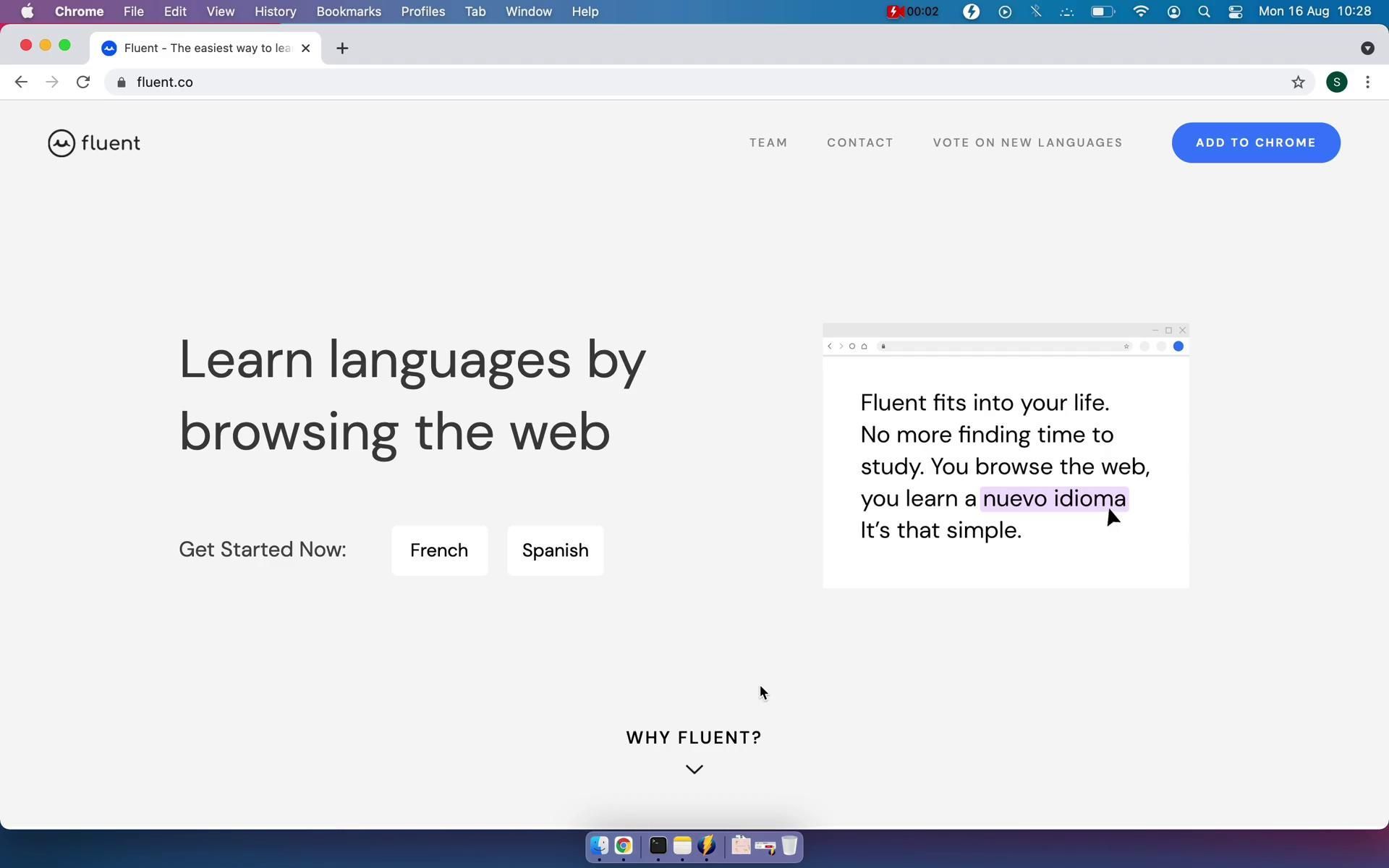The image size is (1389, 868).
Task: Expand the Why Fluent chevron arrow
Action: (x=694, y=770)
